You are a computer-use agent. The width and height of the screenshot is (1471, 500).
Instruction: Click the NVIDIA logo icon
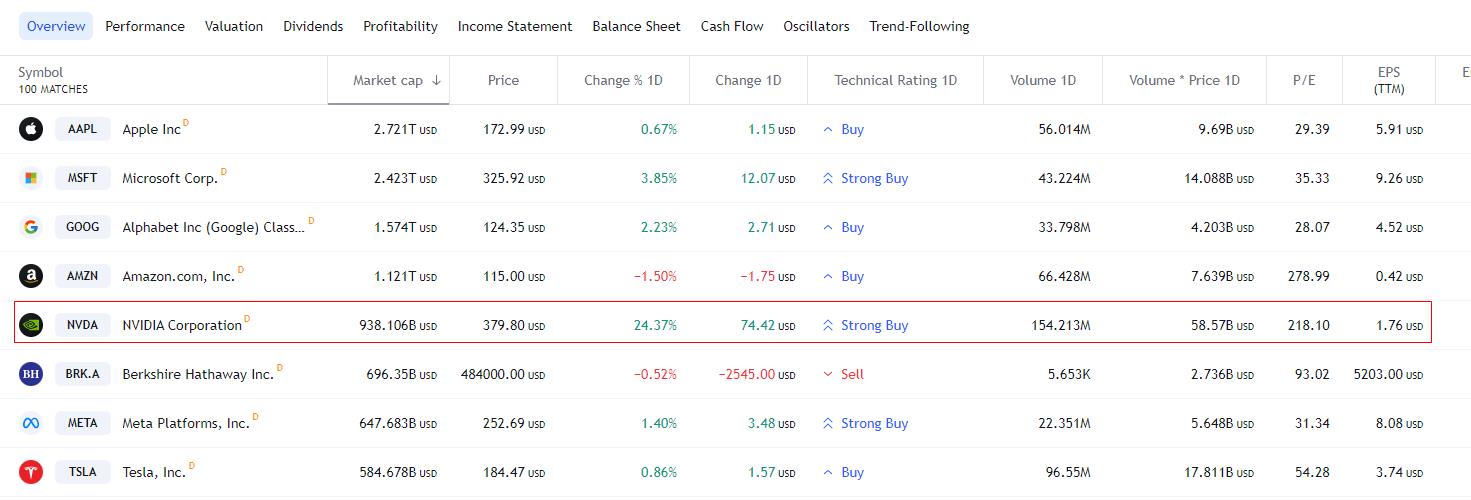[31, 325]
